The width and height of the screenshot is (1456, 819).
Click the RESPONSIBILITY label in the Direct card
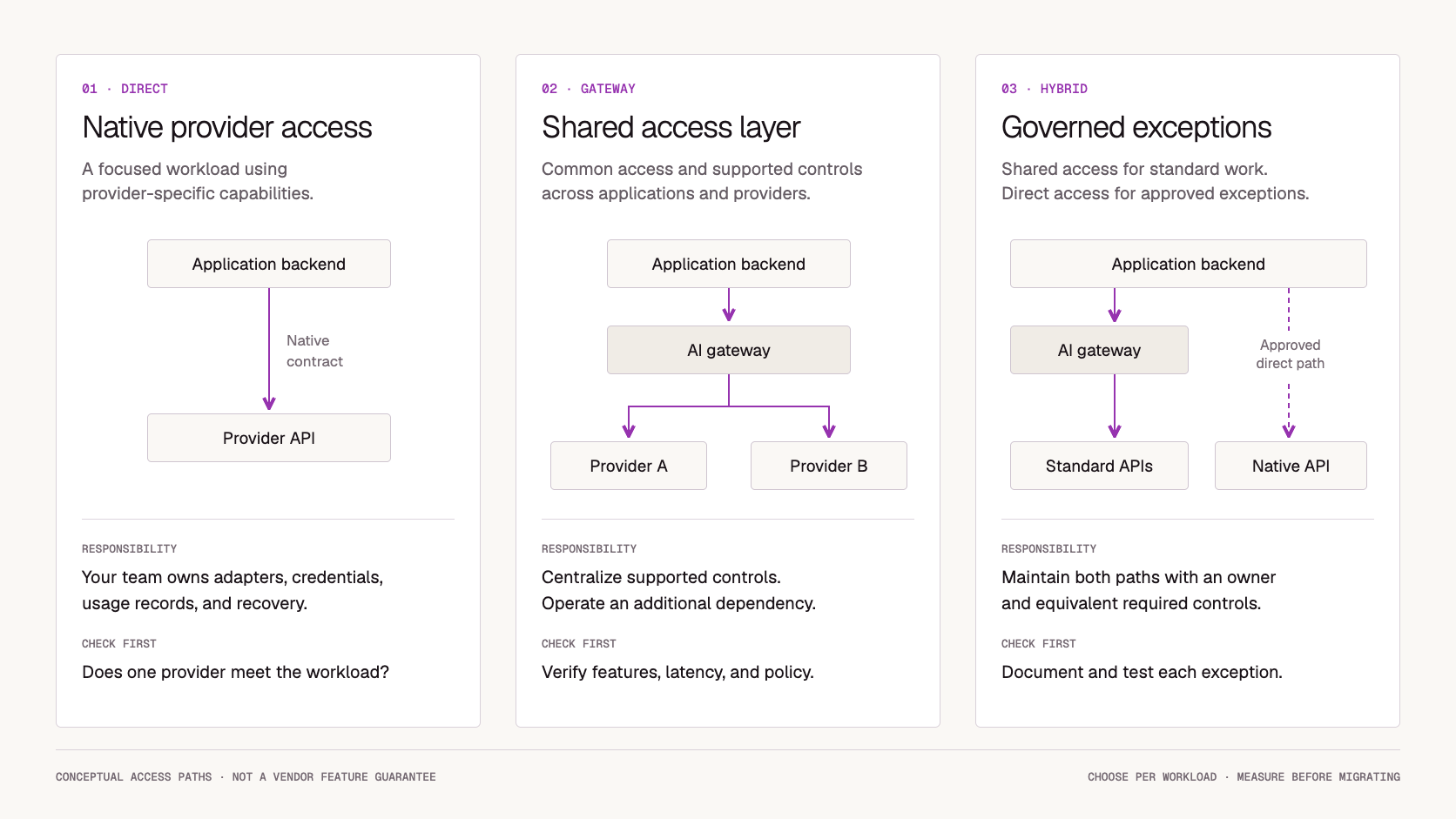point(129,549)
